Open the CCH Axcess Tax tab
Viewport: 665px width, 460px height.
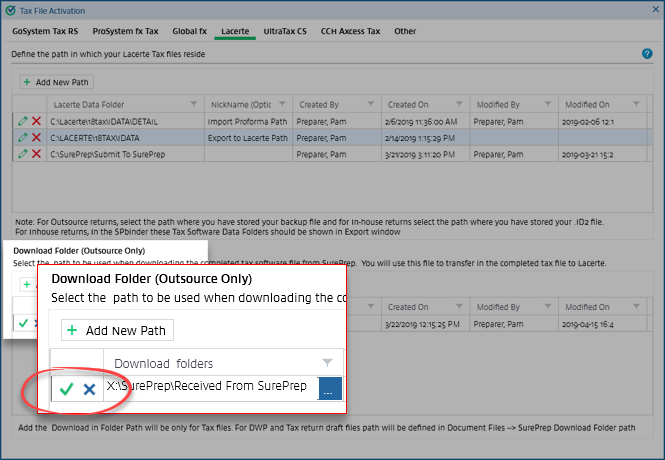(x=350, y=31)
